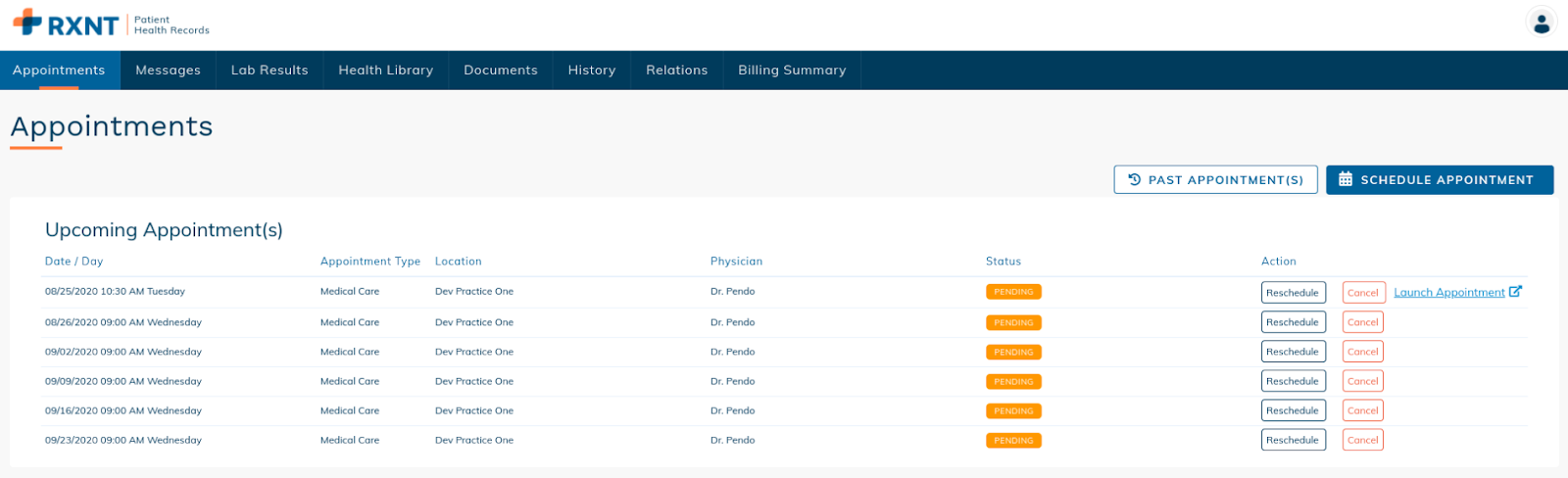
Task: Select the Billing Summary tab
Action: pos(792,71)
